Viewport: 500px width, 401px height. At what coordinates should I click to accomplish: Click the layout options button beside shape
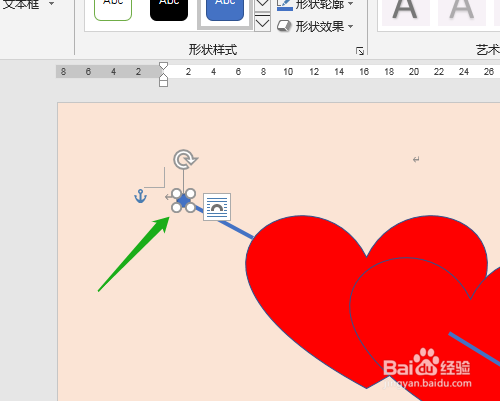(x=217, y=207)
